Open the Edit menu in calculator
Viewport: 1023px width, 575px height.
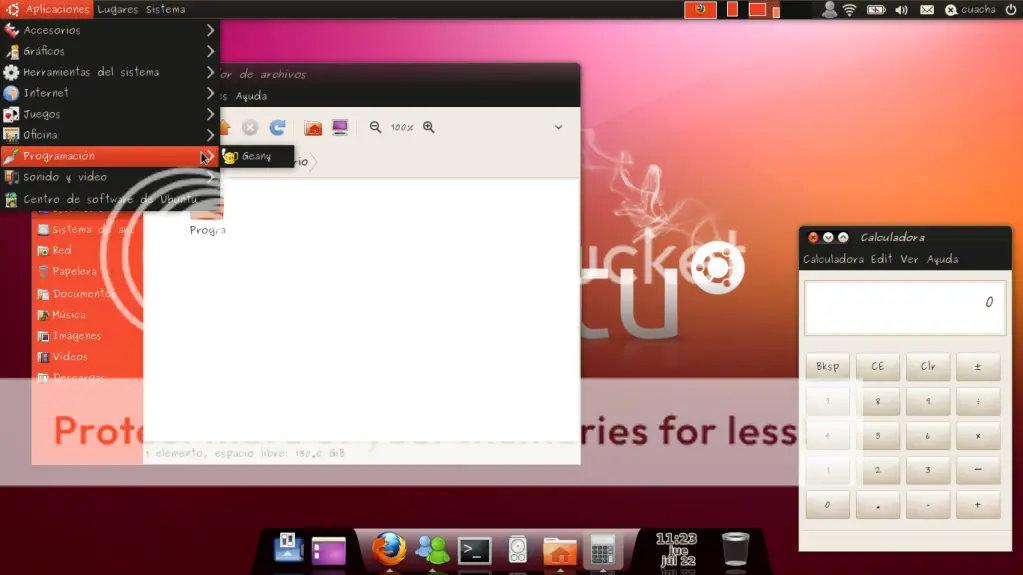pyautogui.click(x=881, y=259)
